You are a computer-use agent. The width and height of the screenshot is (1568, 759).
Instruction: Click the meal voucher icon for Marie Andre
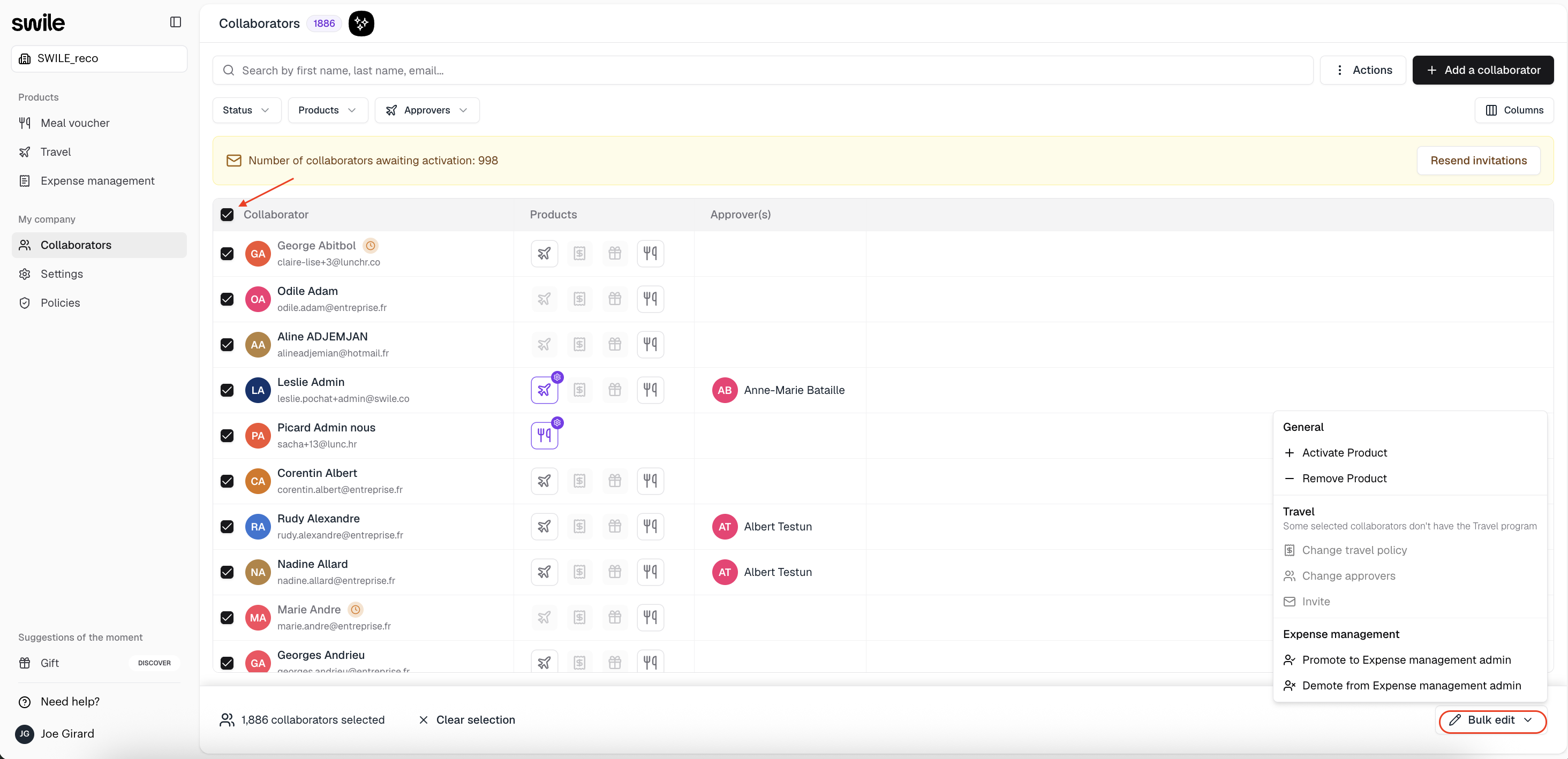coord(650,617)
